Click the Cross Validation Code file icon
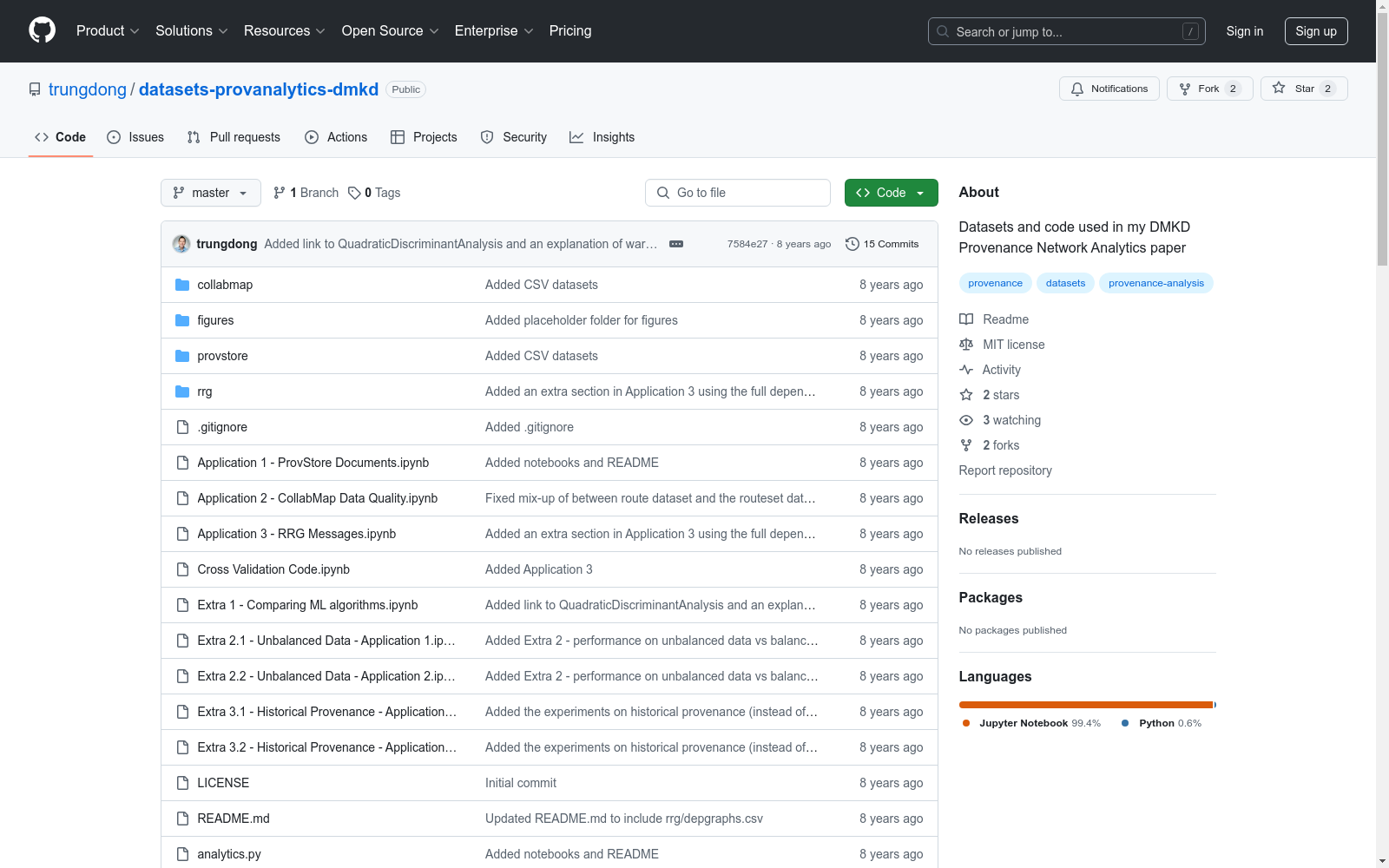 point(182,569)
